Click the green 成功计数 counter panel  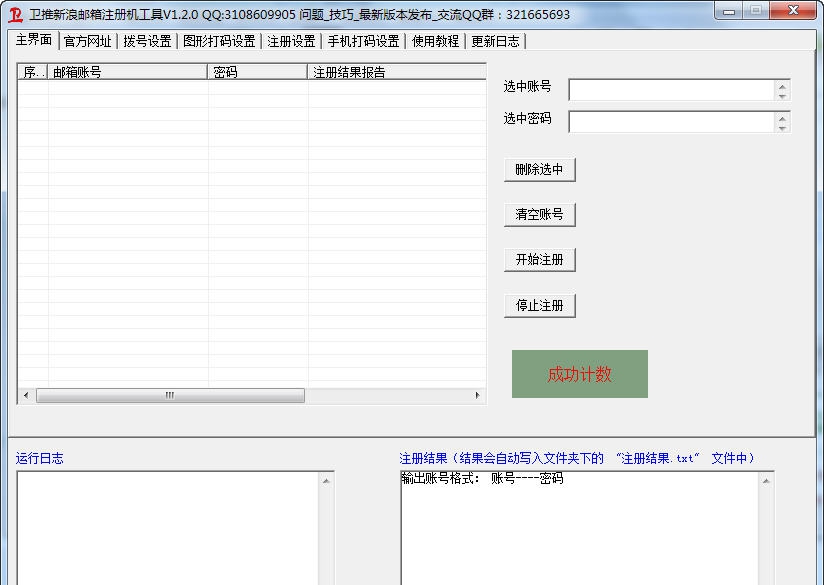[x=579, y=374]
